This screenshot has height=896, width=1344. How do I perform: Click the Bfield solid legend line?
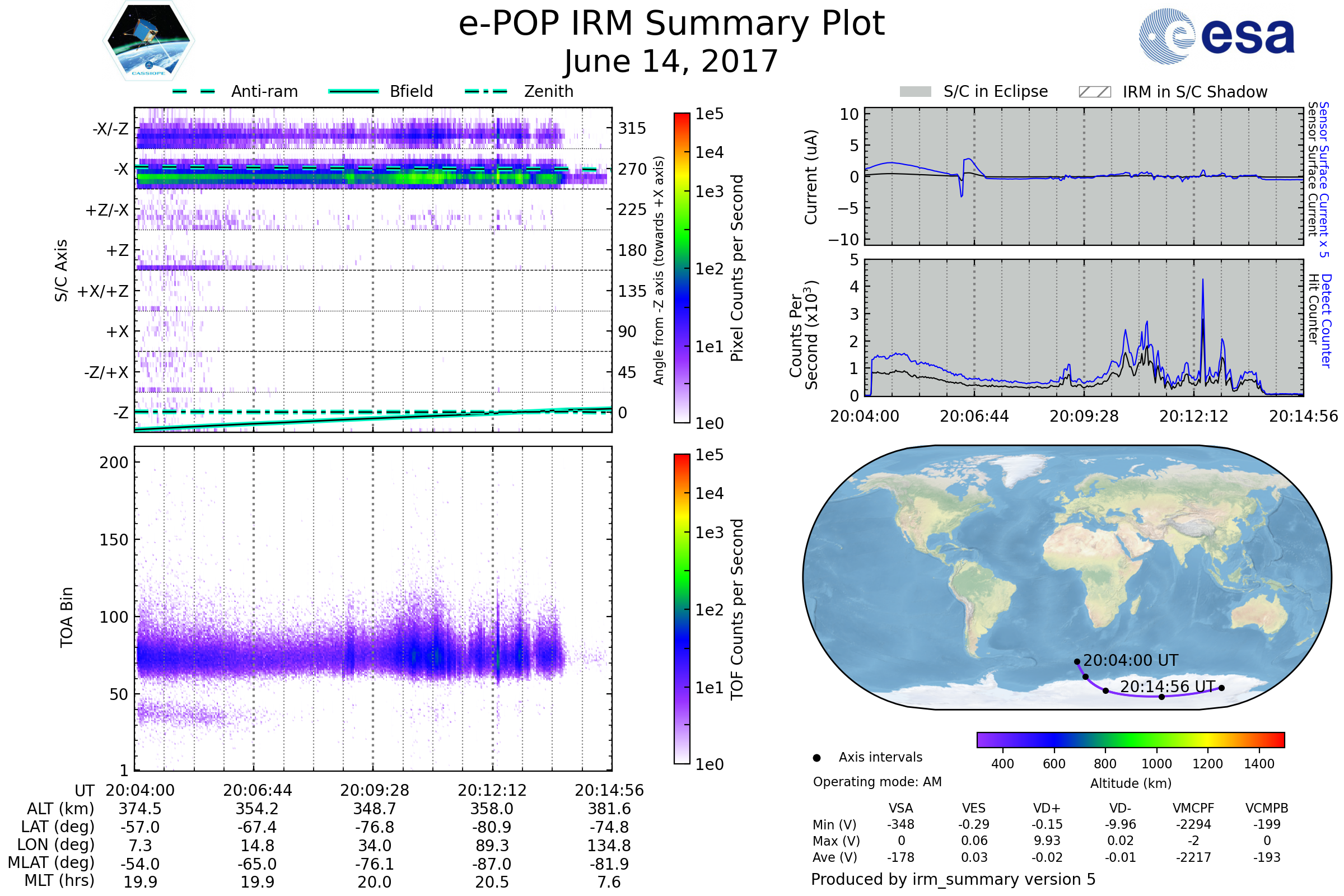(353, 91)
